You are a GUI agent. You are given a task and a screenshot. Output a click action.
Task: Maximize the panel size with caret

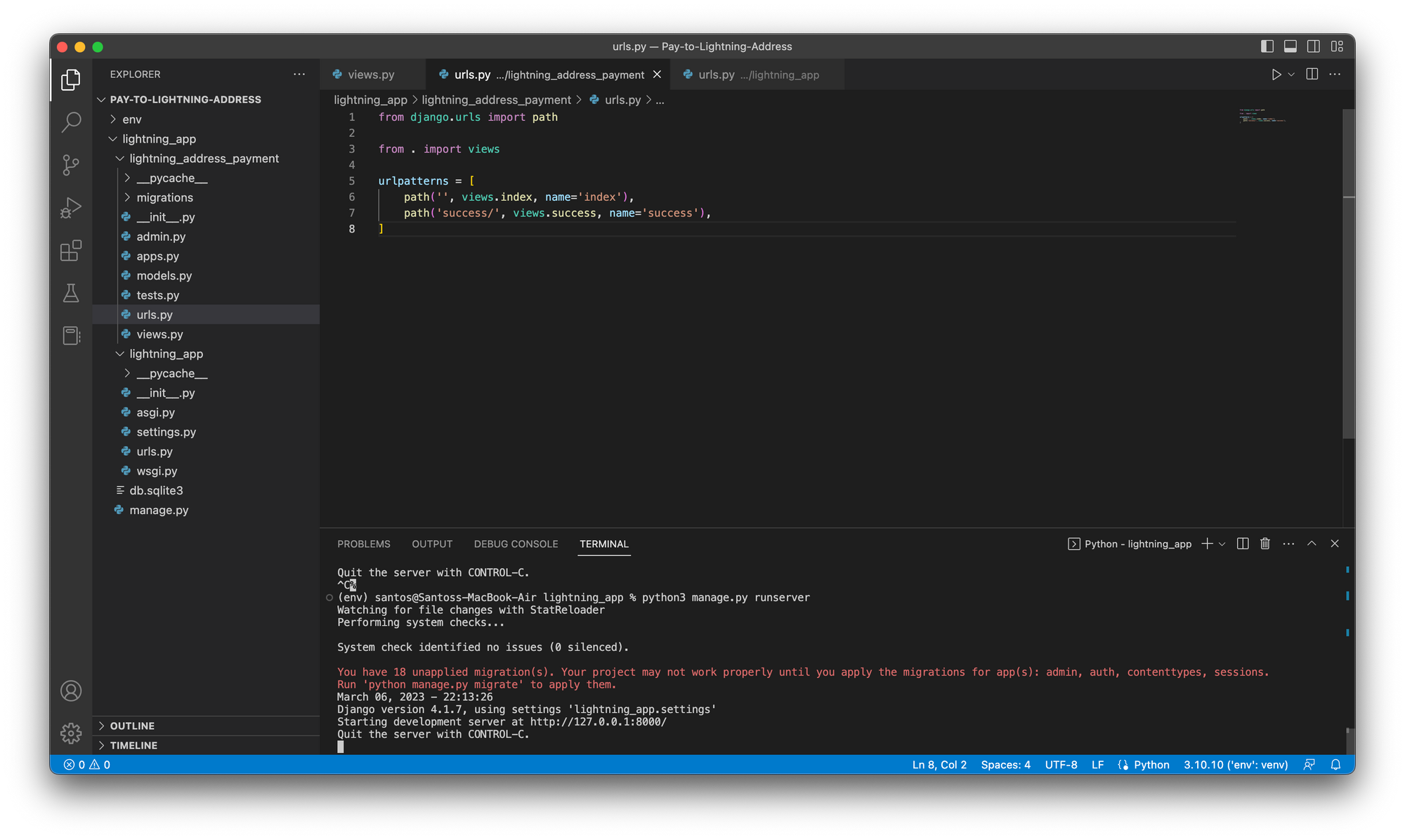(x=1312, y=544)
